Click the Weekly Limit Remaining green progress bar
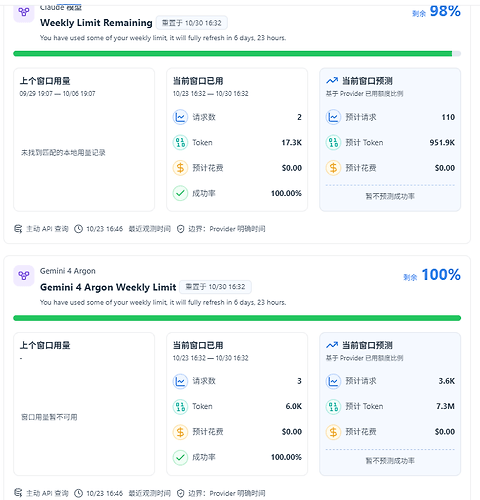 237,54
